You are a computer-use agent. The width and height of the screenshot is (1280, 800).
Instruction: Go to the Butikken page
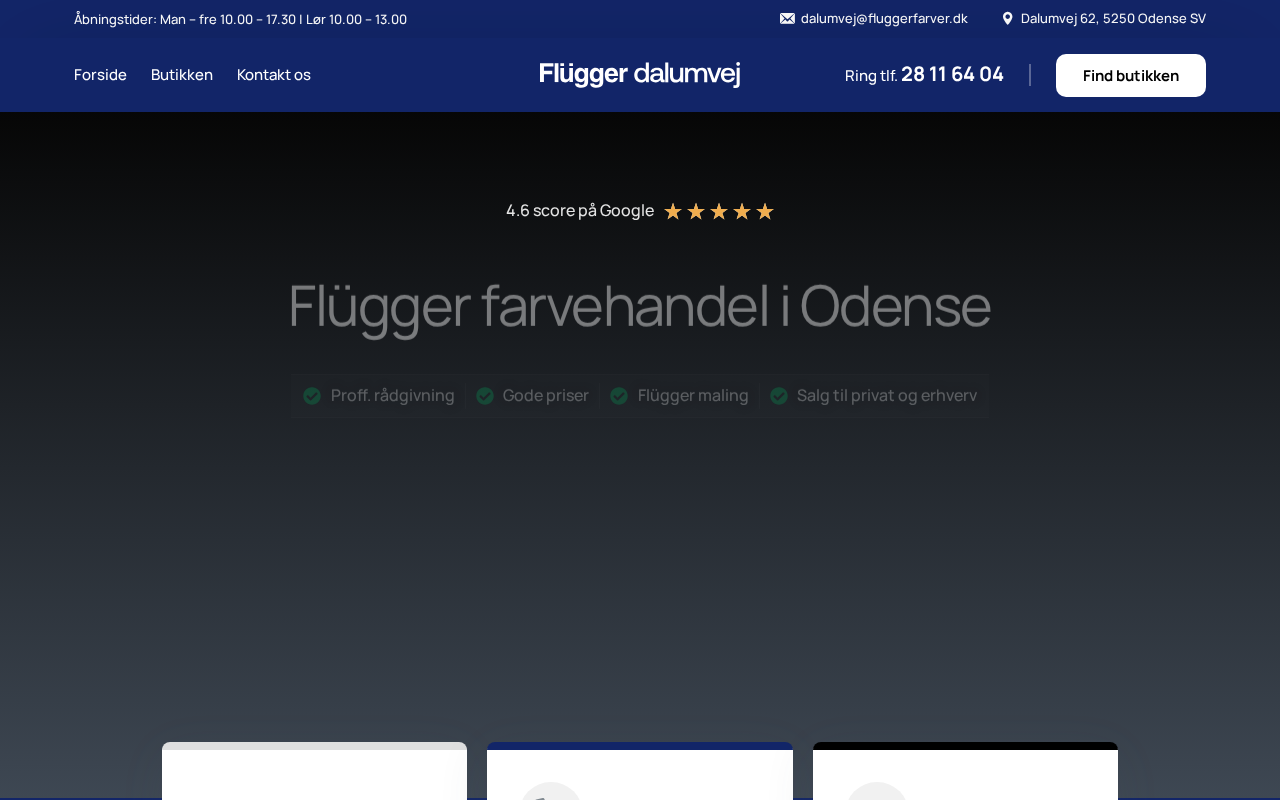coord(182,75)
